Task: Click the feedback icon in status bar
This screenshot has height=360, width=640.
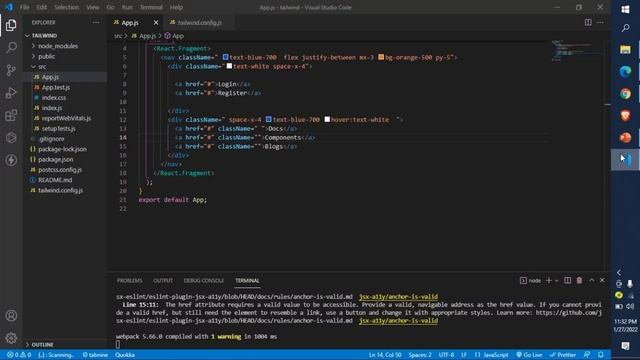Action: click(x=587, y=355)
